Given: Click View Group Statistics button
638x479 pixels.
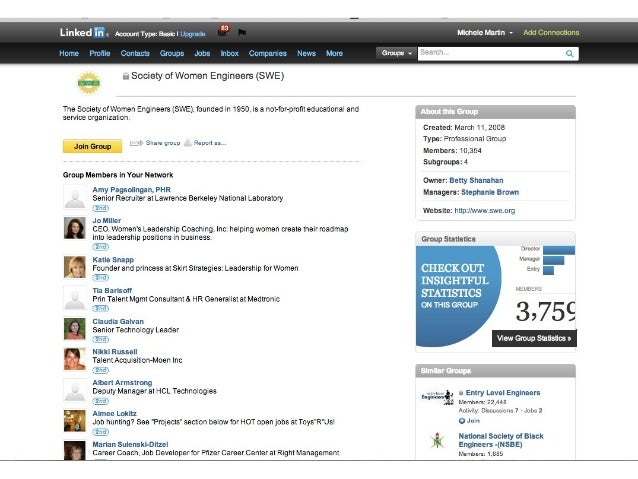Looking at the screenshot, I should [x=534, y=338].
